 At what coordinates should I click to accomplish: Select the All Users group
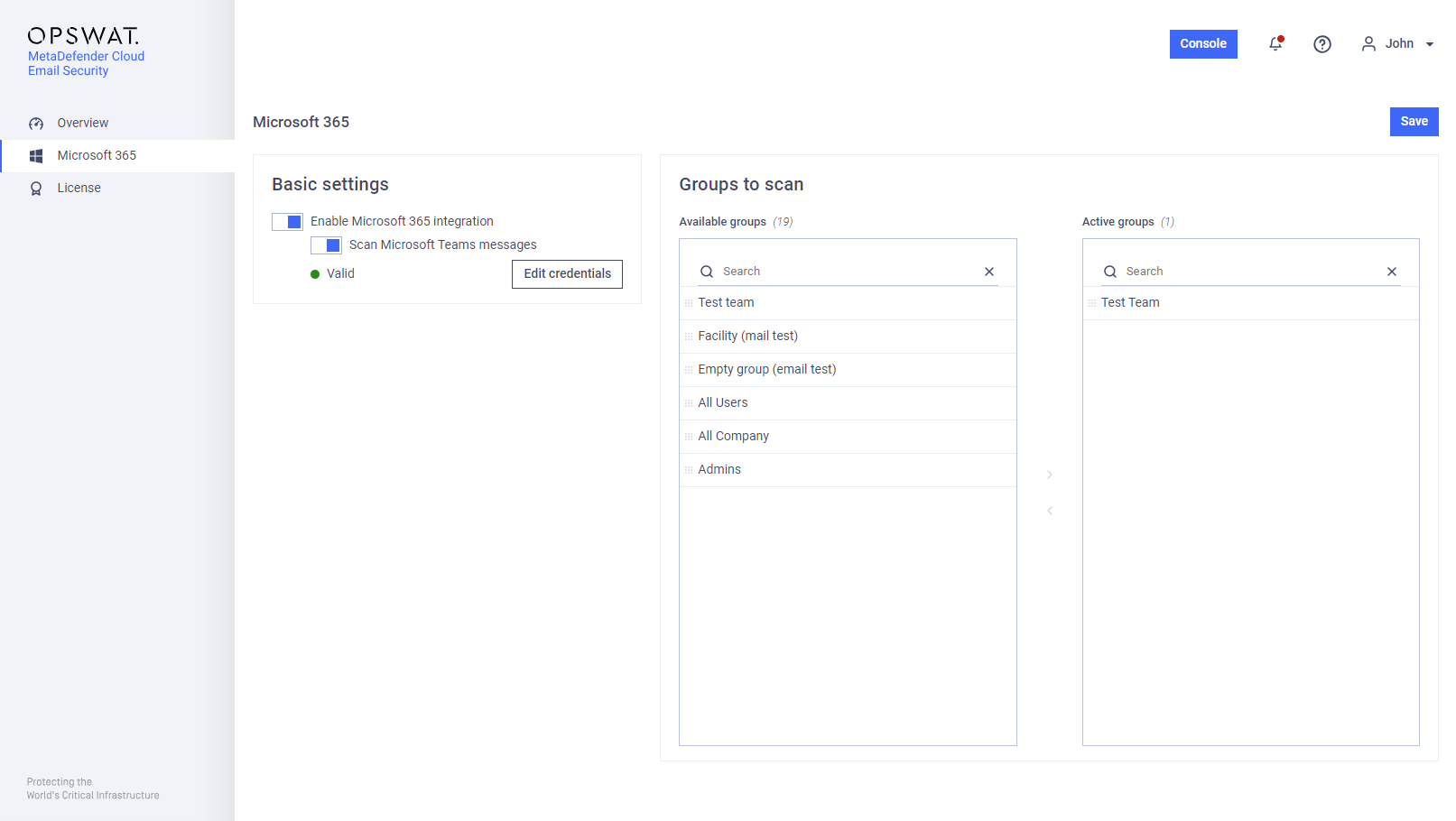pos(848,403)
